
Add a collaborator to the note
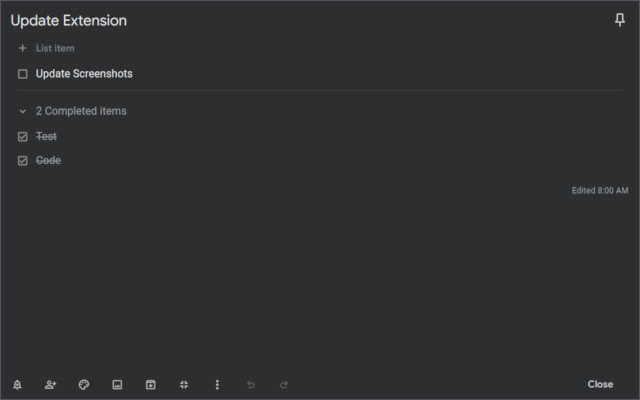(50, 384)
